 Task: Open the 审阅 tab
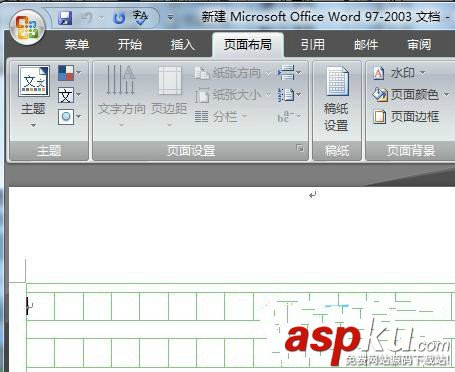(419, 44)
